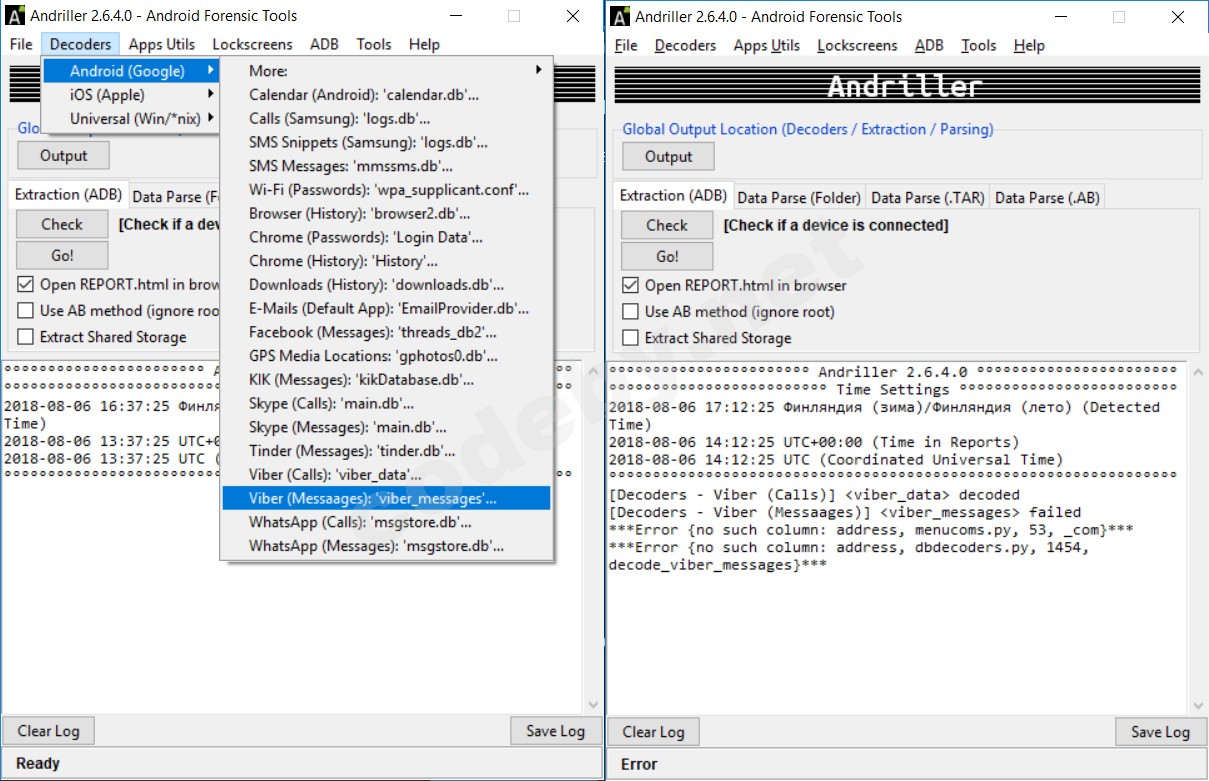
Task: Toggle Open REPORT.html in browser, right window
Action: (x=630, y=286)
